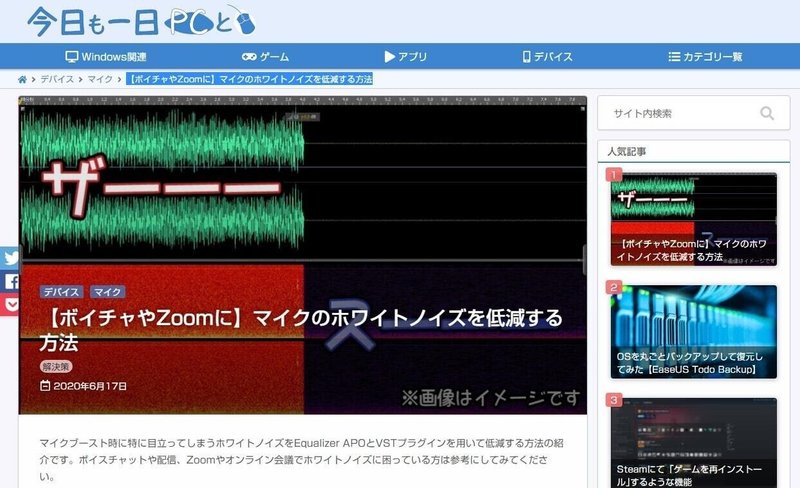Share the article on Facebook
The height and width of the screenshot is (488, 800).
tap(9, 281)
